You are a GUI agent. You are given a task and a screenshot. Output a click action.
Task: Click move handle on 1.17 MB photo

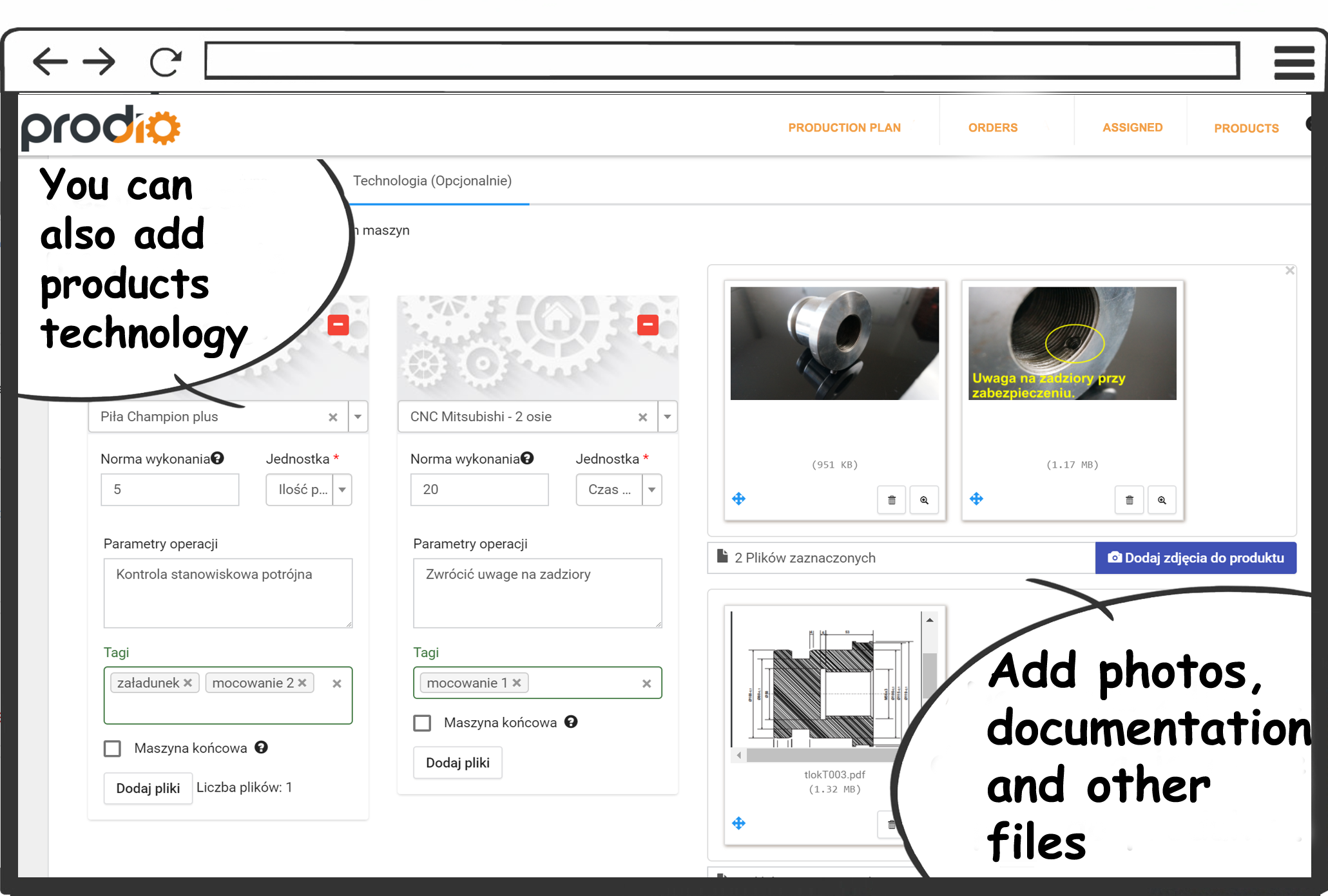tap(977, 499)
